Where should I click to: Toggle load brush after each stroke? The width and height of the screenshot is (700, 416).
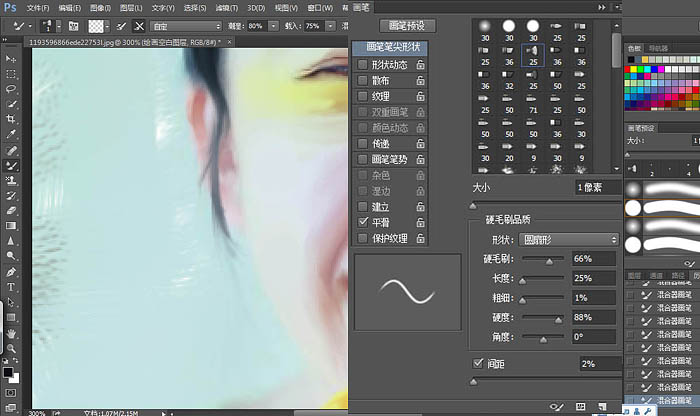(121, 26)
